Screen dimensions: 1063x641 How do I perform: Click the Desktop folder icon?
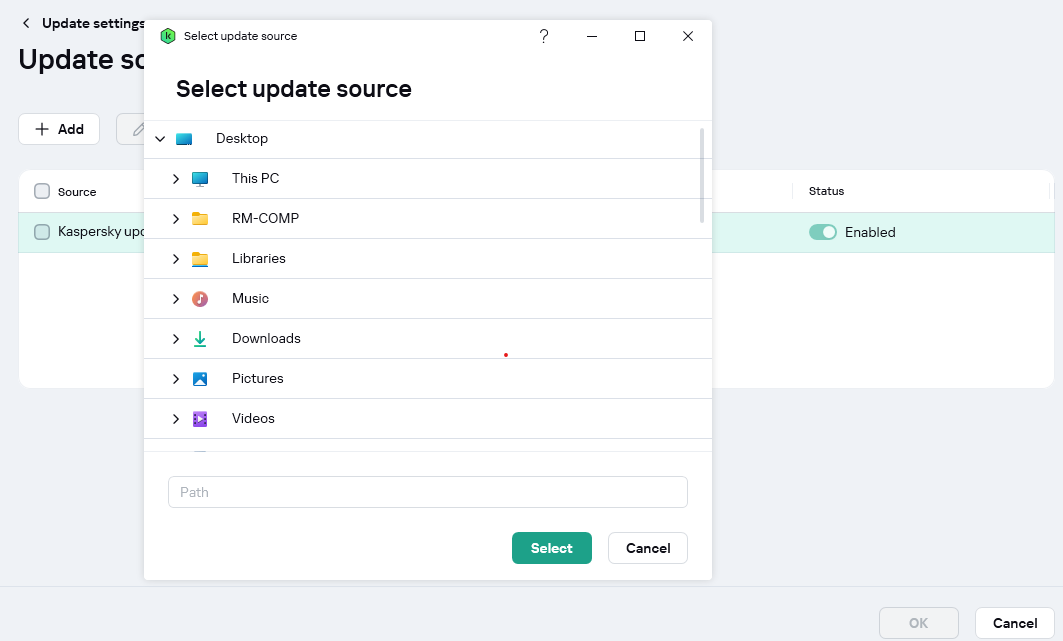(184, 139)
